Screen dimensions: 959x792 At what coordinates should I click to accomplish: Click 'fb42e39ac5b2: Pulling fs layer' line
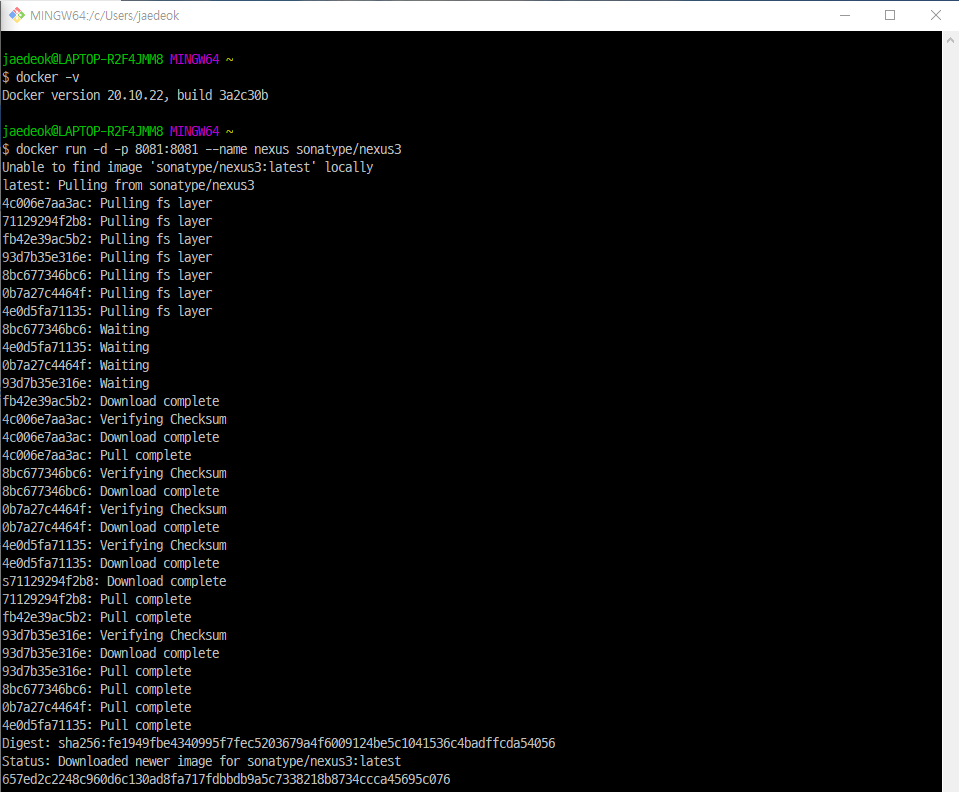click(107, 239)
